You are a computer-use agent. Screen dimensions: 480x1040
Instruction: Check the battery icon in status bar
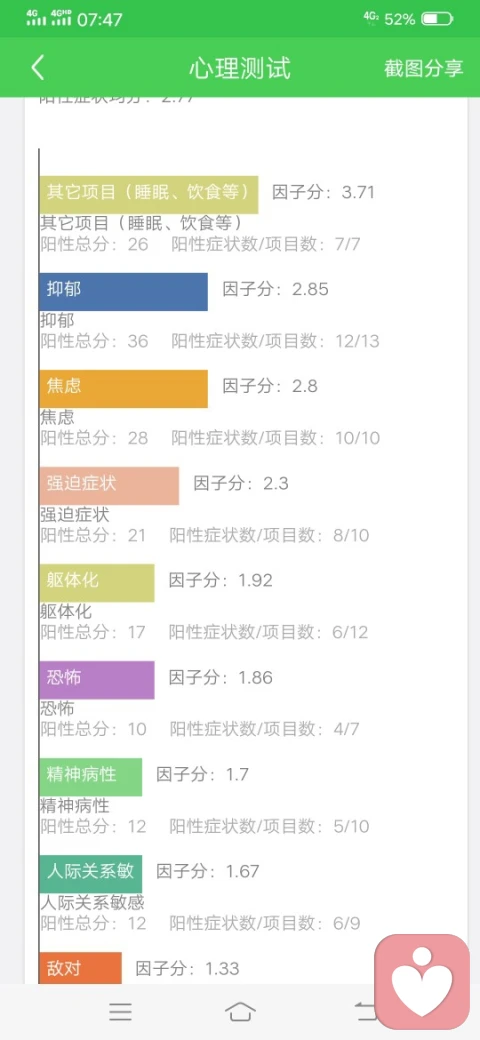pyautogui.click(x=438, y=19)
